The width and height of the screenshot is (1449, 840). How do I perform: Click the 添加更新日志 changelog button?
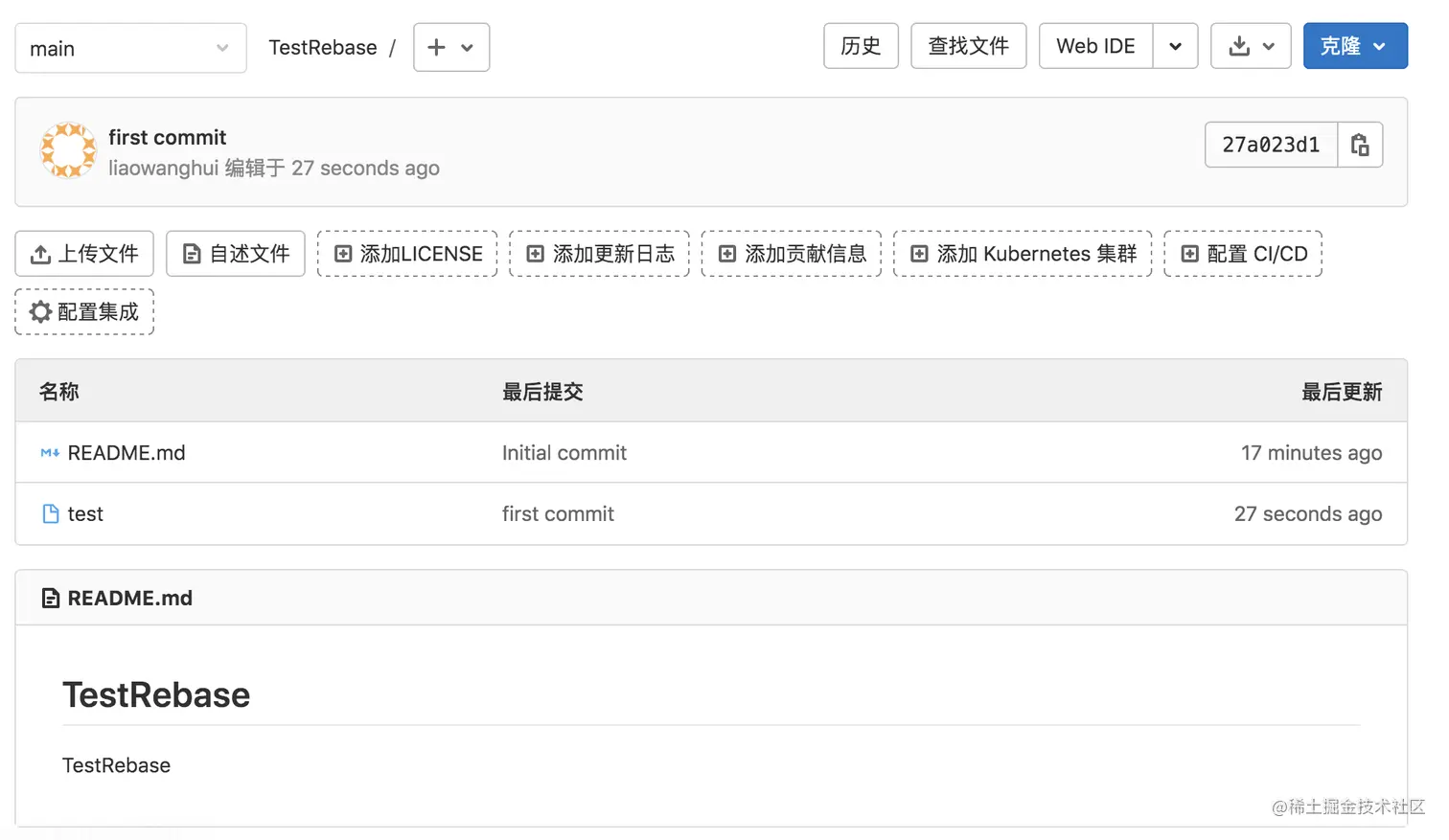(x=600, y=254)
